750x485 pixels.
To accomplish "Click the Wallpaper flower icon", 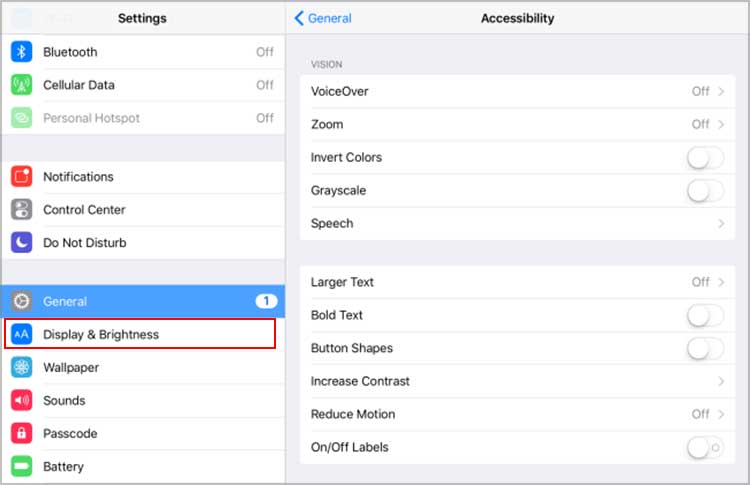I will click(22, 367).
